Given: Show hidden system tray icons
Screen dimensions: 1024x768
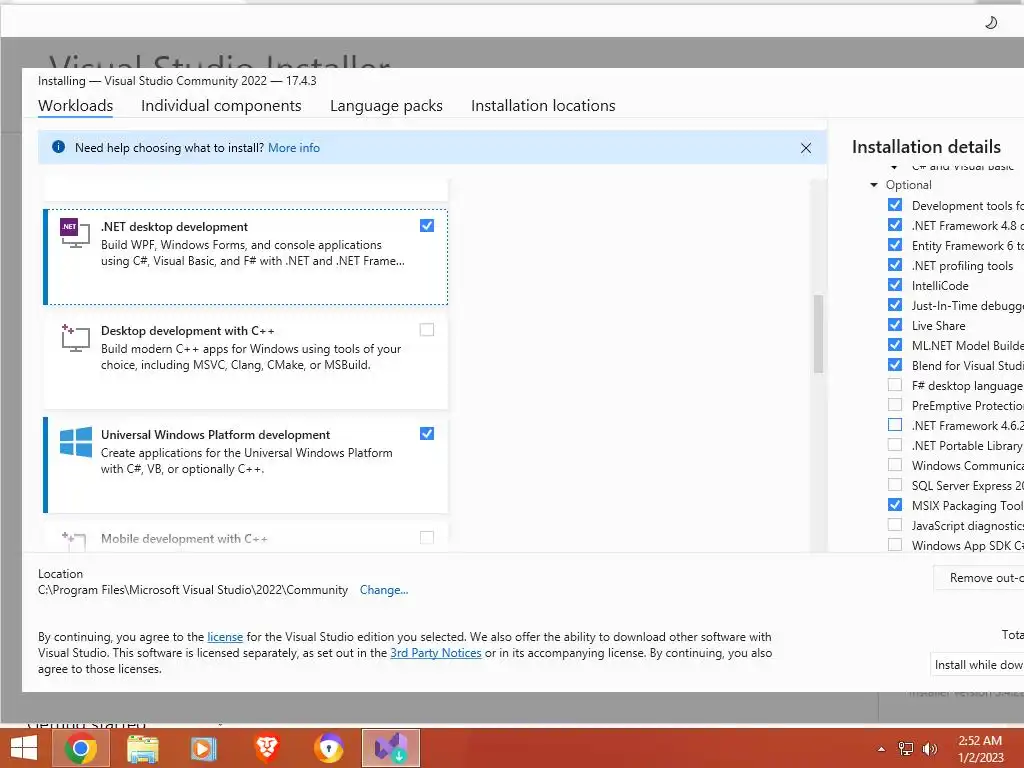Looking at the screenshot, I should 881,749.
